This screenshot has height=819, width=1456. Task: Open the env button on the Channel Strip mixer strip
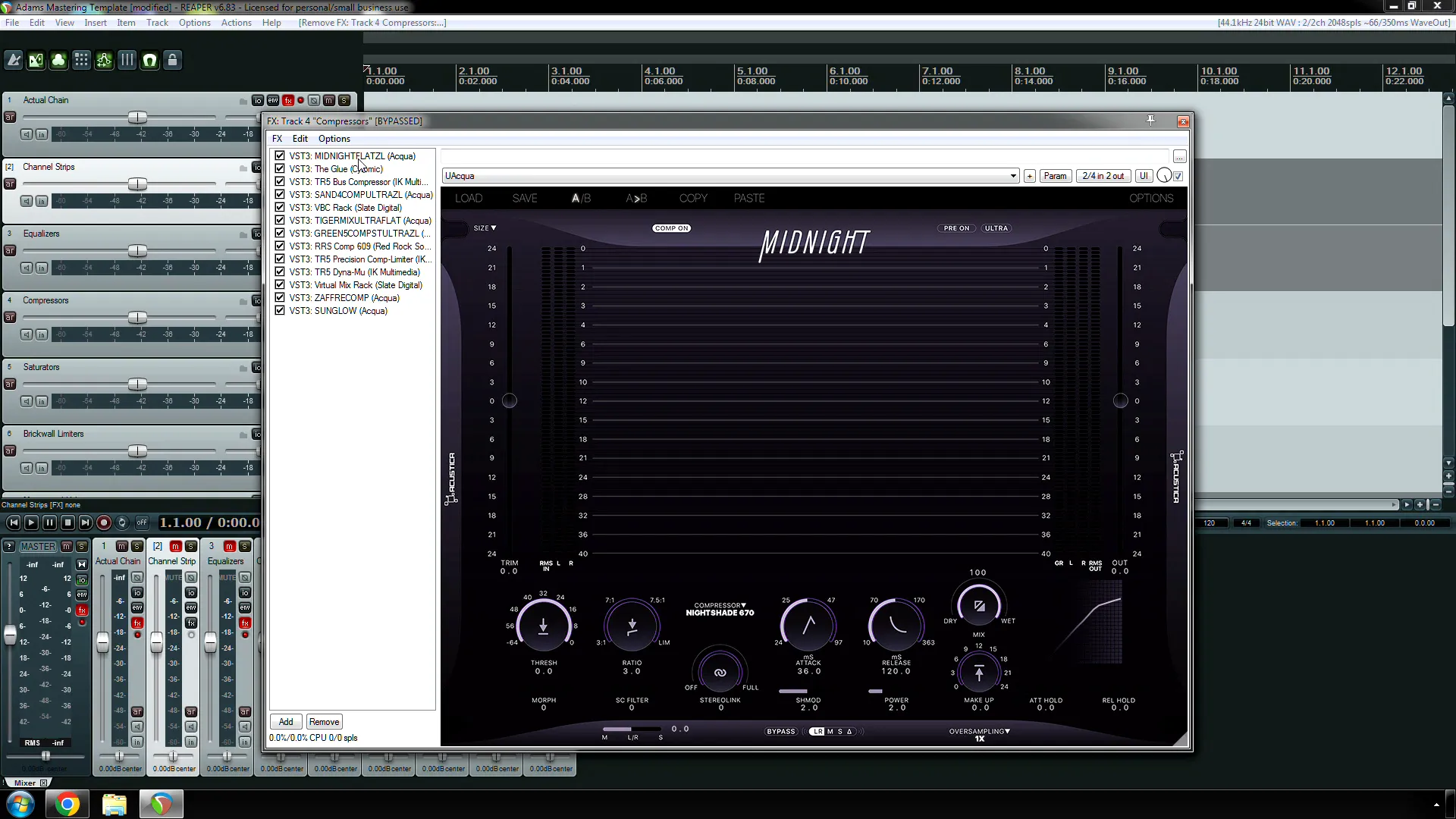pos(191,607)
